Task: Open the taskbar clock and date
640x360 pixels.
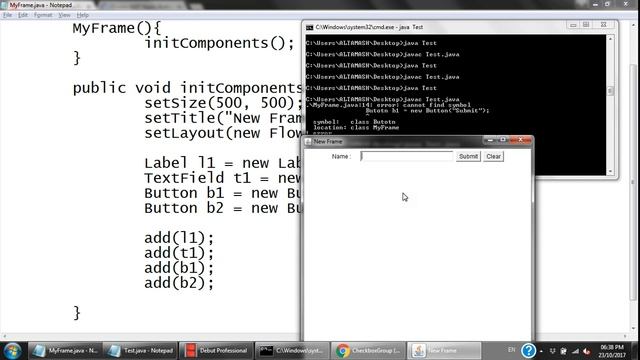Action: [x=612, y=351]
